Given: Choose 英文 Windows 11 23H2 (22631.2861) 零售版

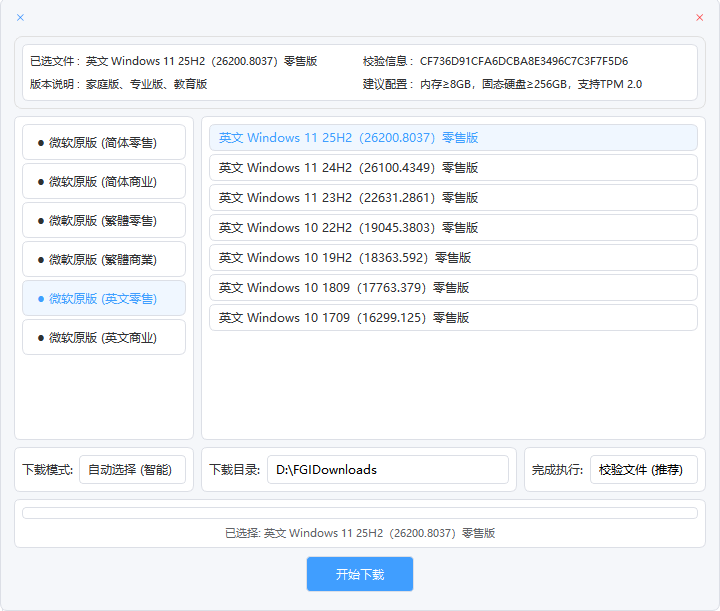Looking at the screenshot, I should [x=453, y=198].
